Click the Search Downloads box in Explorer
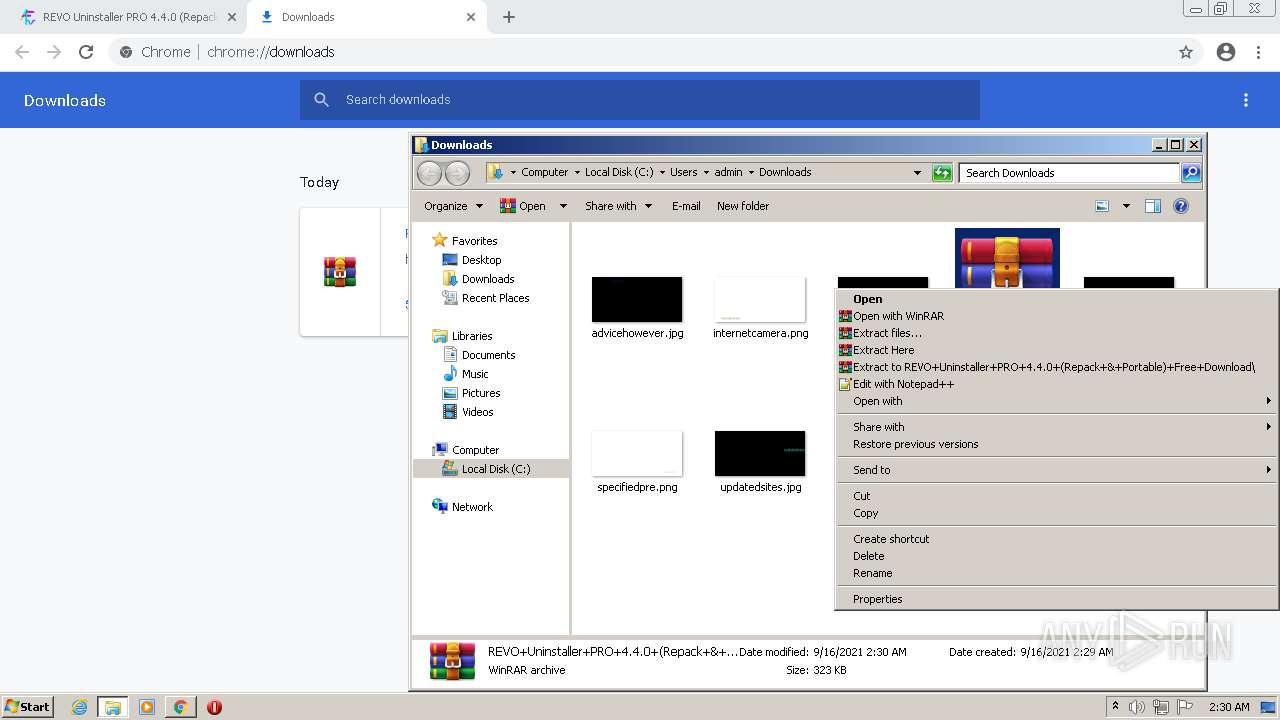This screenshot has width=1280, height=720. point(1069,173)
